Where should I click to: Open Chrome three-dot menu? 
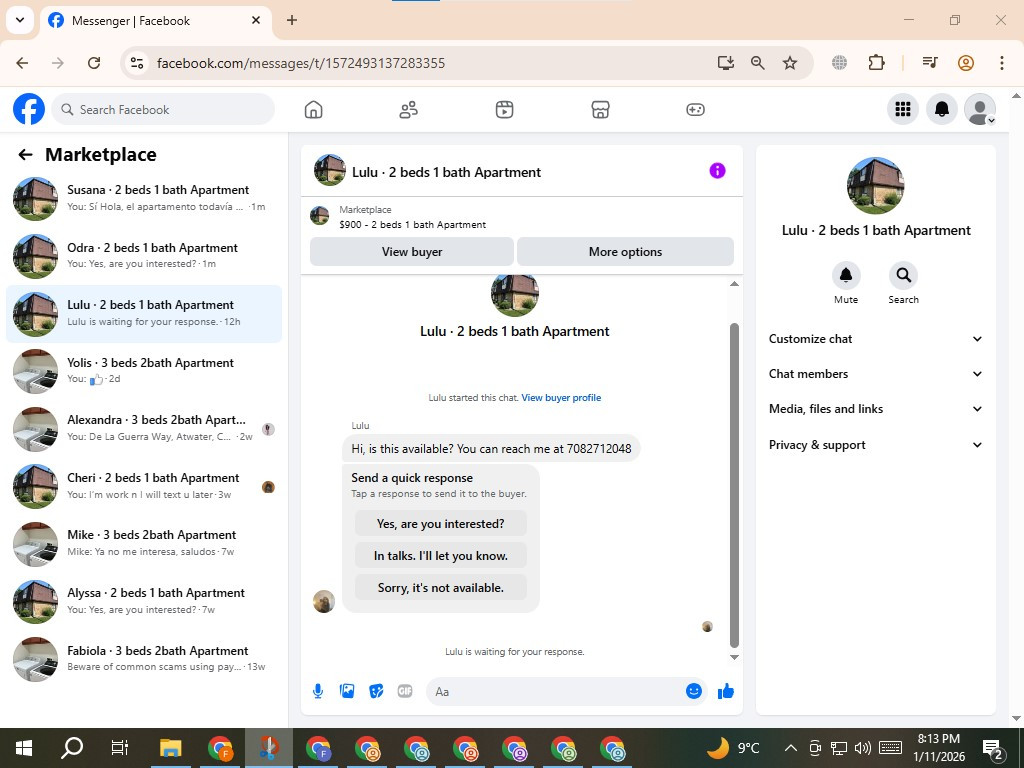pyautogui.click(x=1002, y=63)
